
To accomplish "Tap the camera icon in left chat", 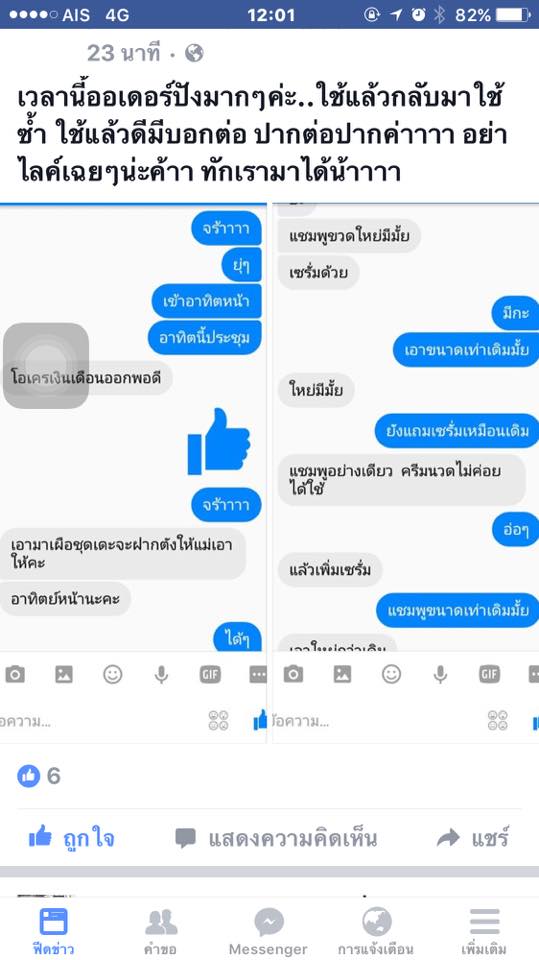I will coord(15,674).
